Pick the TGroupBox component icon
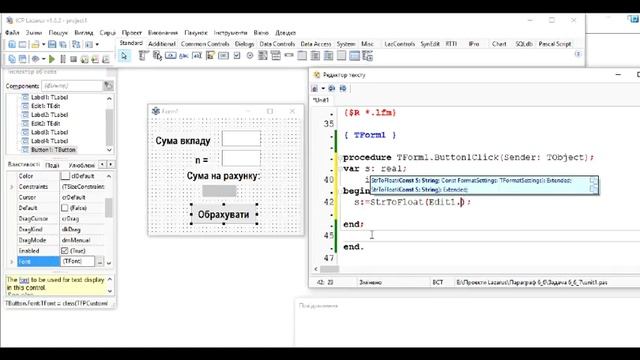The image size is (640, 360). click(x=302, y=56)
